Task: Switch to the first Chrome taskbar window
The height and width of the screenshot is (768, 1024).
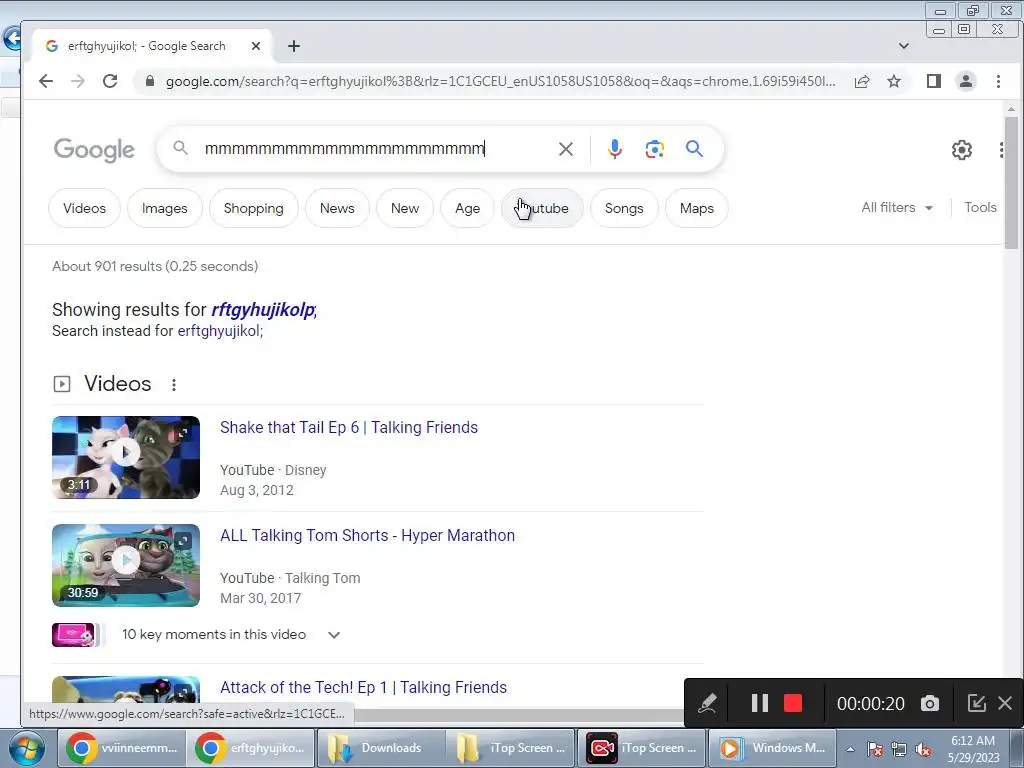Action: (121, 748)
